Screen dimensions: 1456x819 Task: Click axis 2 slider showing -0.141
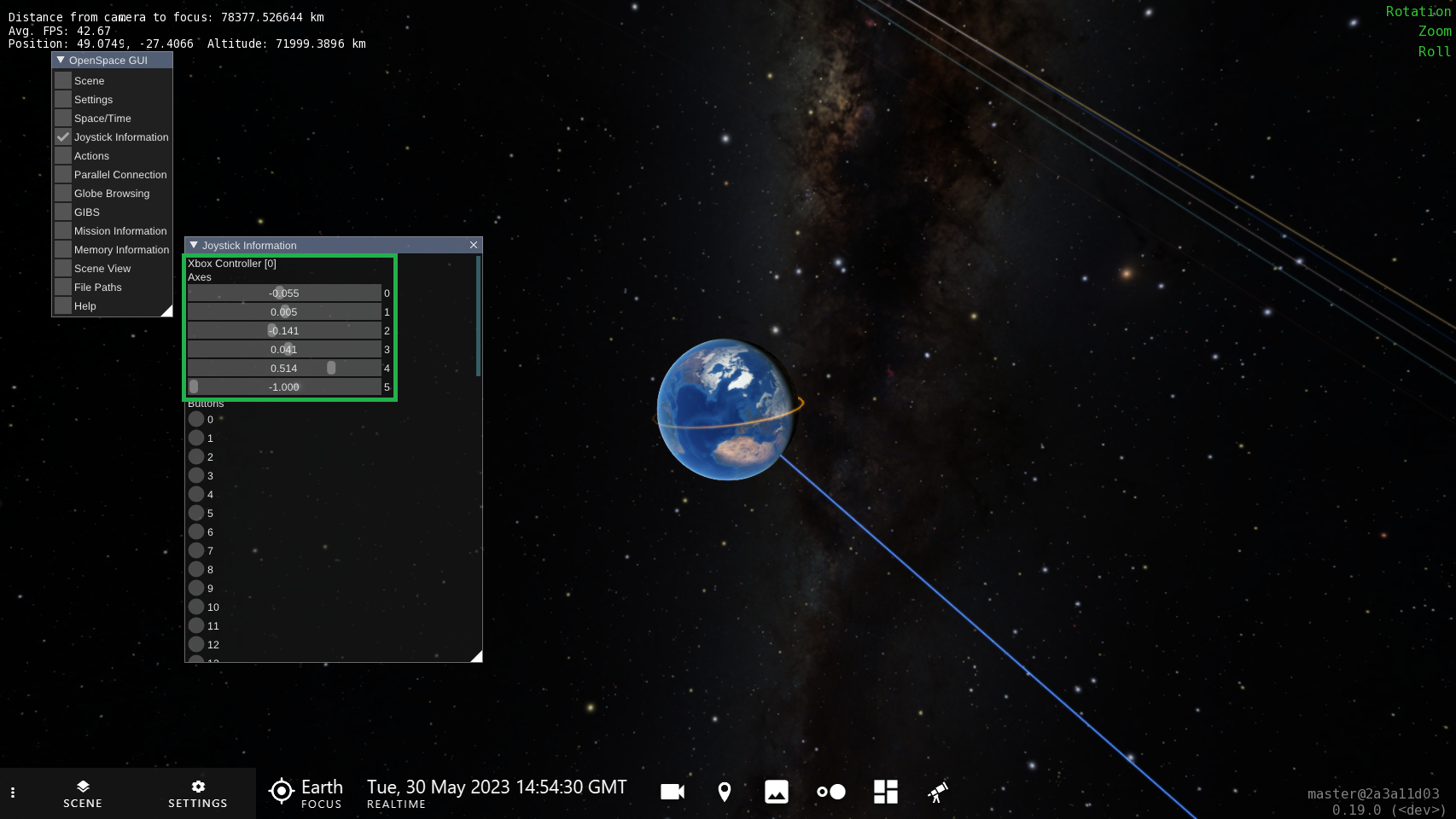click(284, 330)
